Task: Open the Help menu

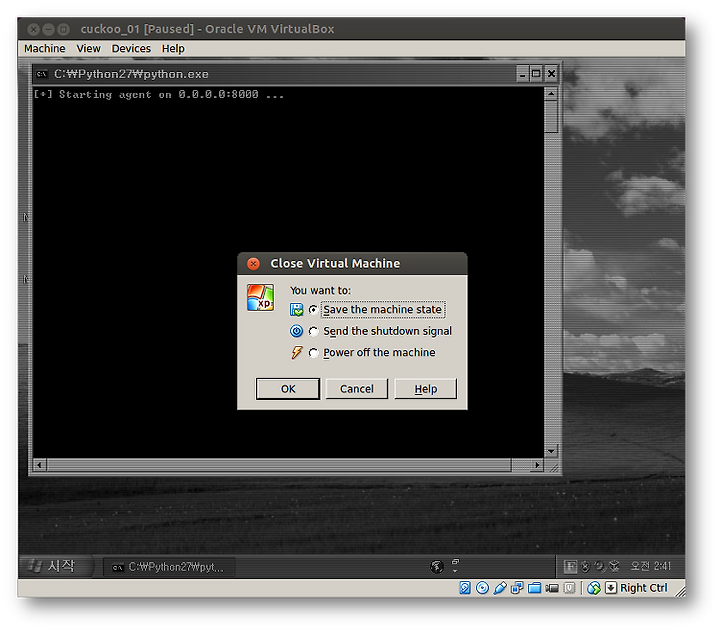Action: point(173,48)
